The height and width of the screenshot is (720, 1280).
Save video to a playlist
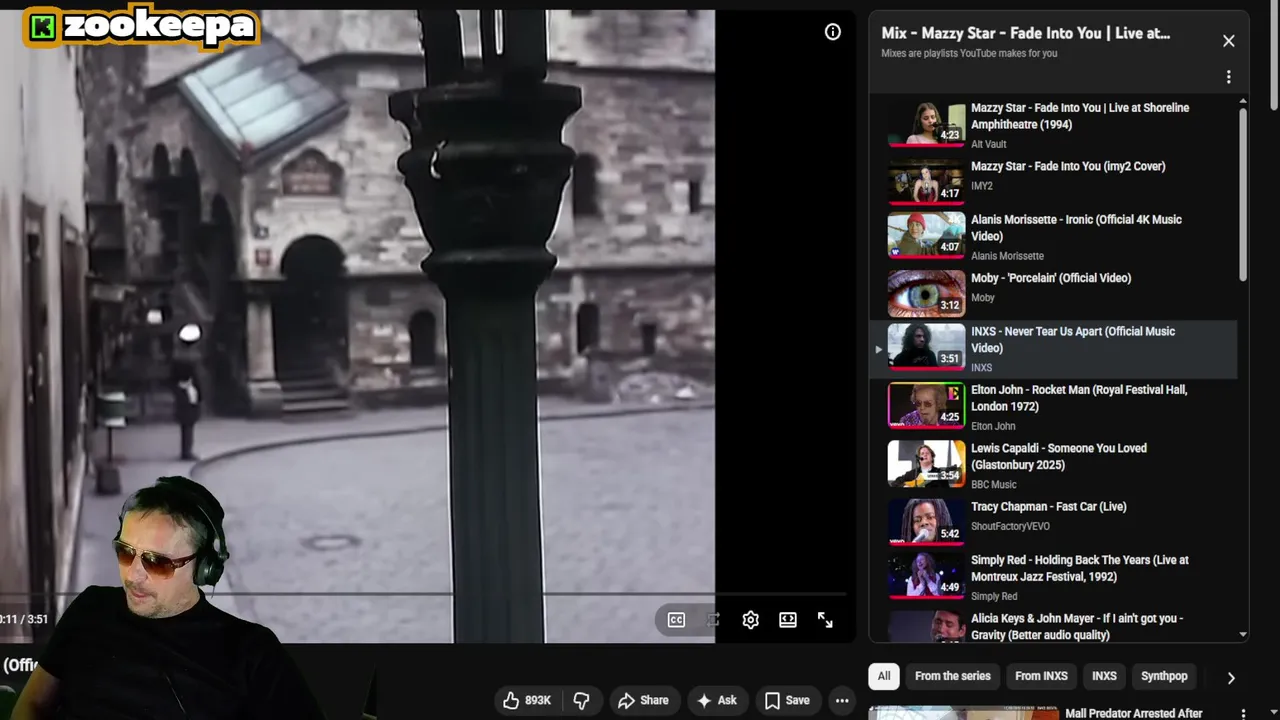786,700
